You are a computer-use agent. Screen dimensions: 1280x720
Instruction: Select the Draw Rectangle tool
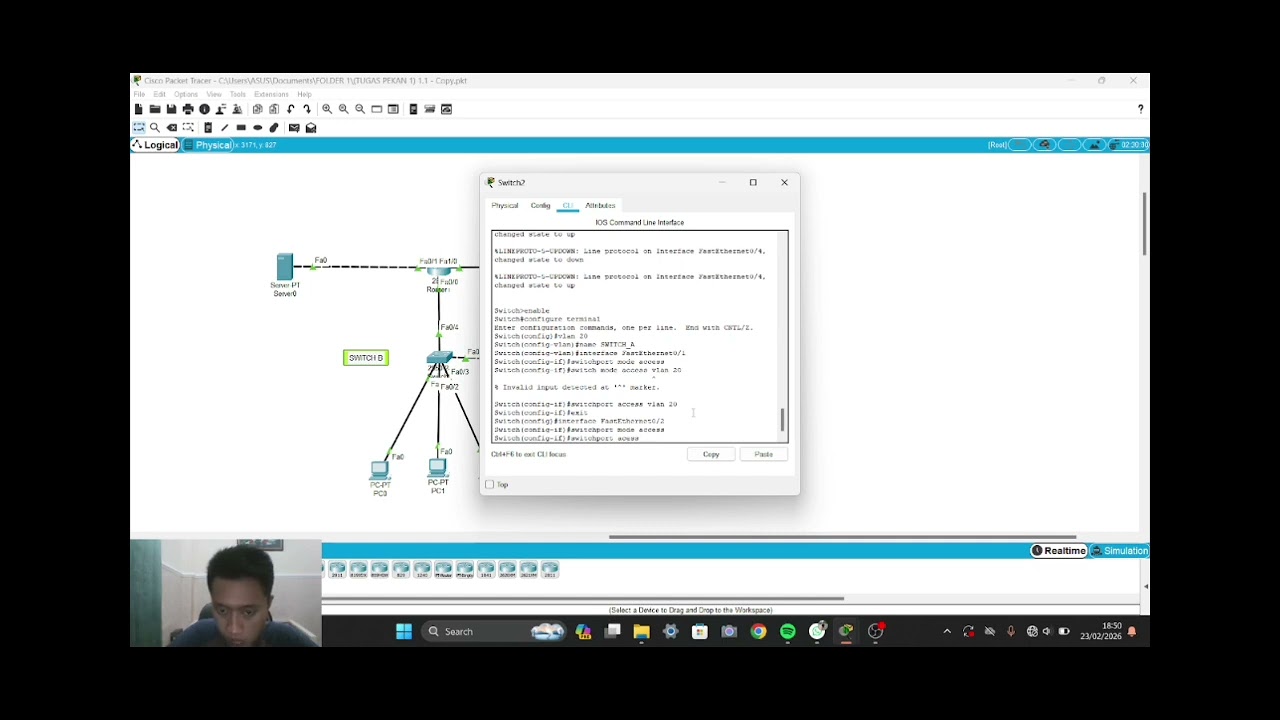241,128
